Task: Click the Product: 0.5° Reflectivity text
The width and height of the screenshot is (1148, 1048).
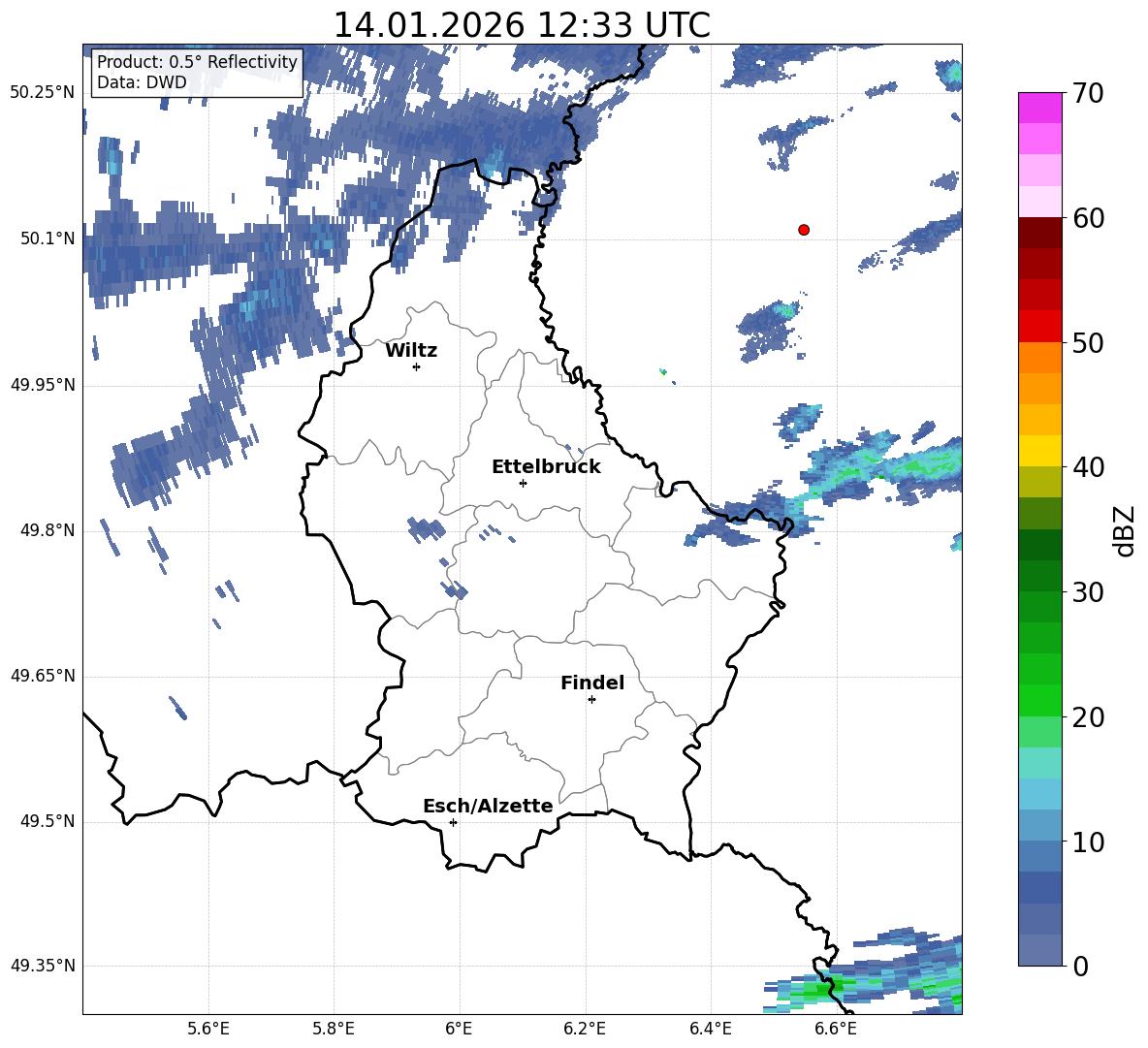Action: click(x=197, y=61)
